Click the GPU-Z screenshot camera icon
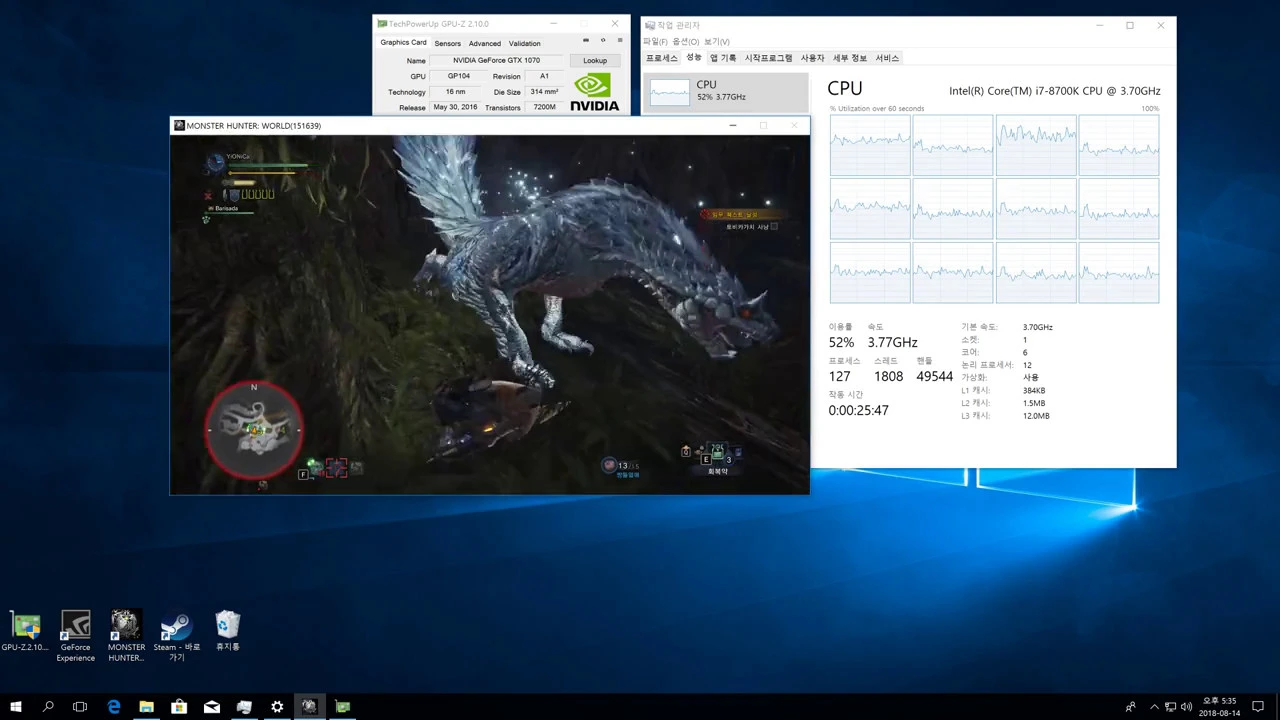1280x720 pixels. [x=586, y=41]
